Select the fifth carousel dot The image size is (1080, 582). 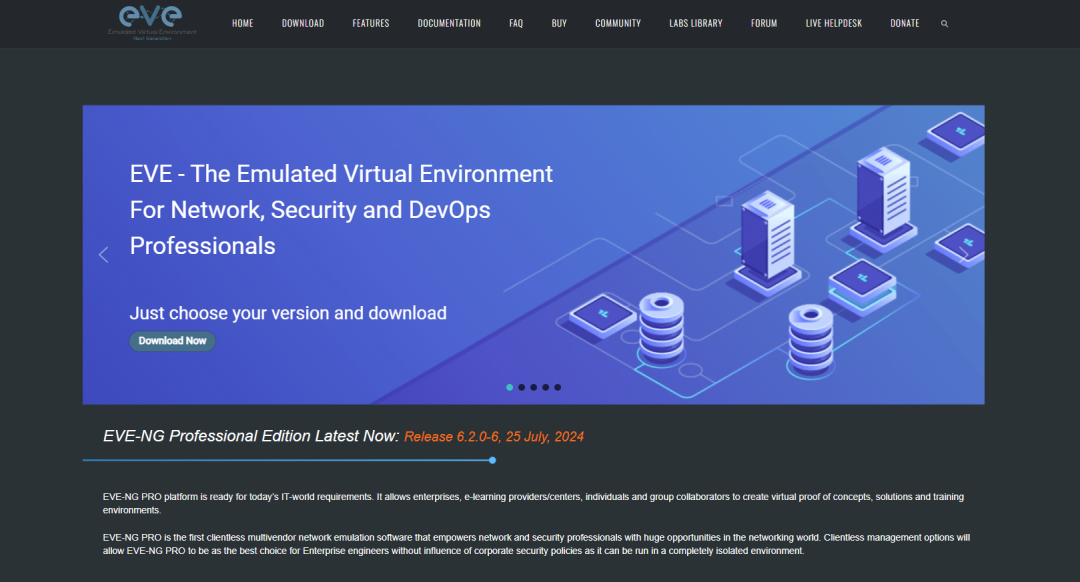coord(558,387)
